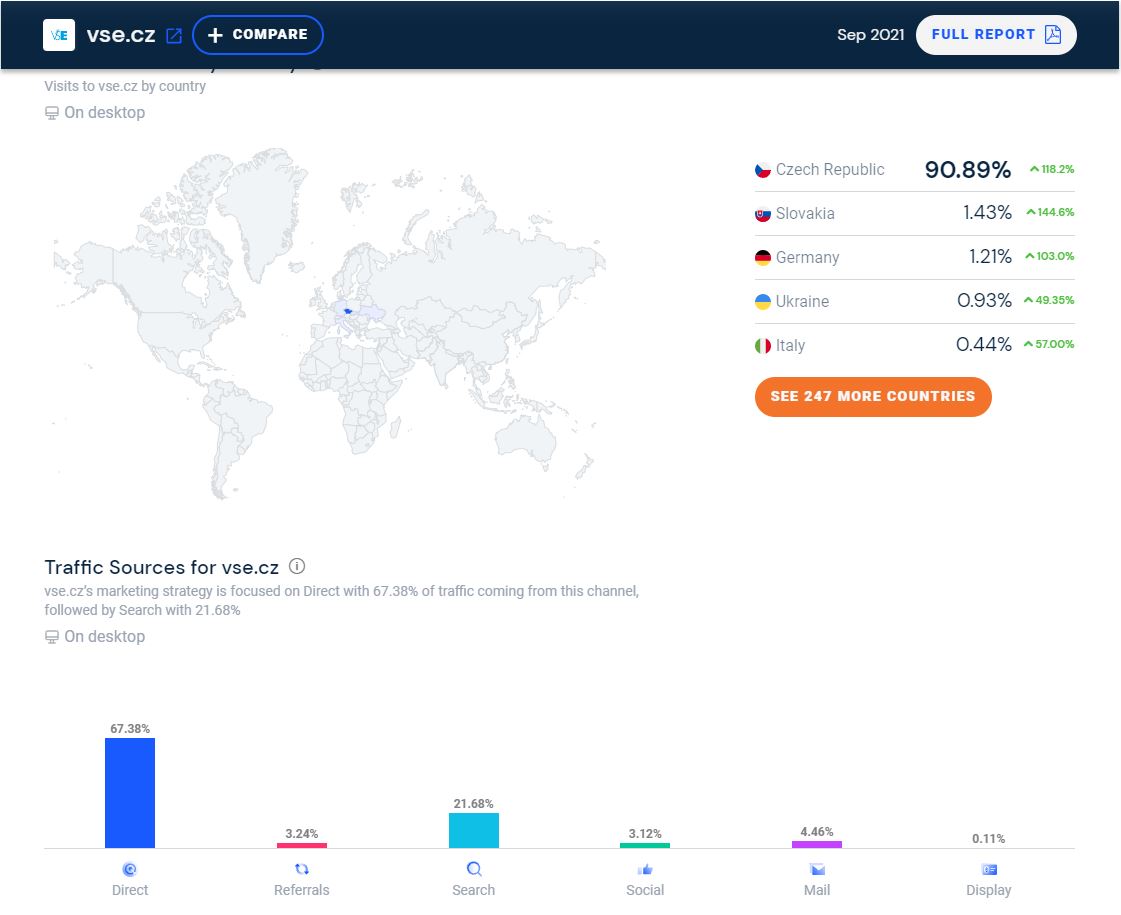Click the 0.11% Display value label
Screen dimensions: 1121x915
pos(989,839)
